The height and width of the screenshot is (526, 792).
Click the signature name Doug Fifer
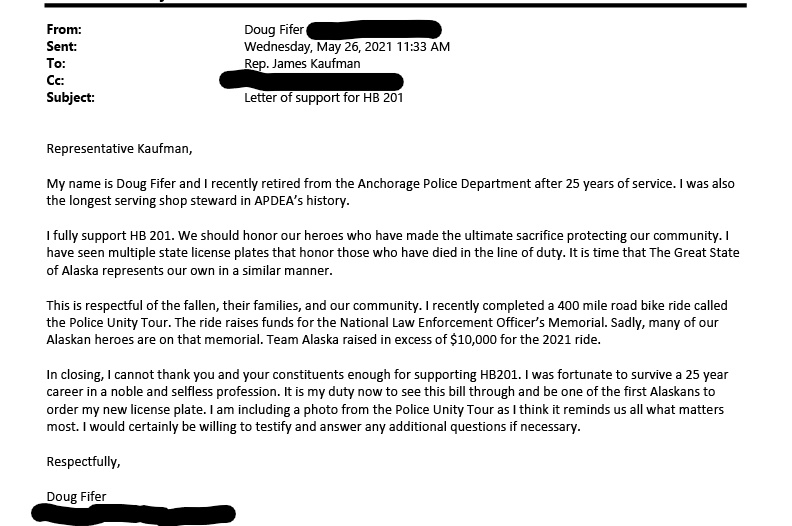point(76,496)
